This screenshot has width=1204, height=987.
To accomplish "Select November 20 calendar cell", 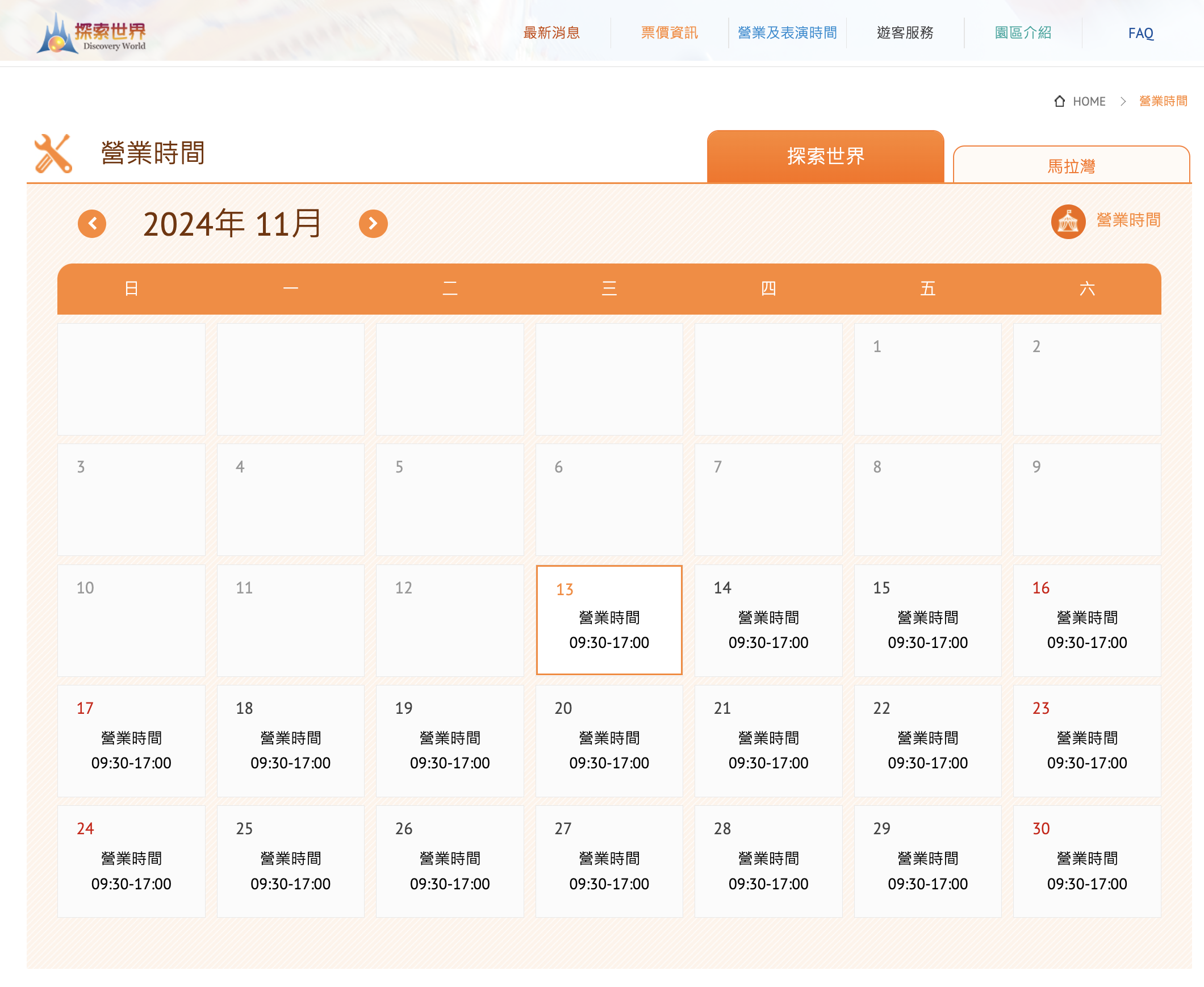I will coord(609,741).
